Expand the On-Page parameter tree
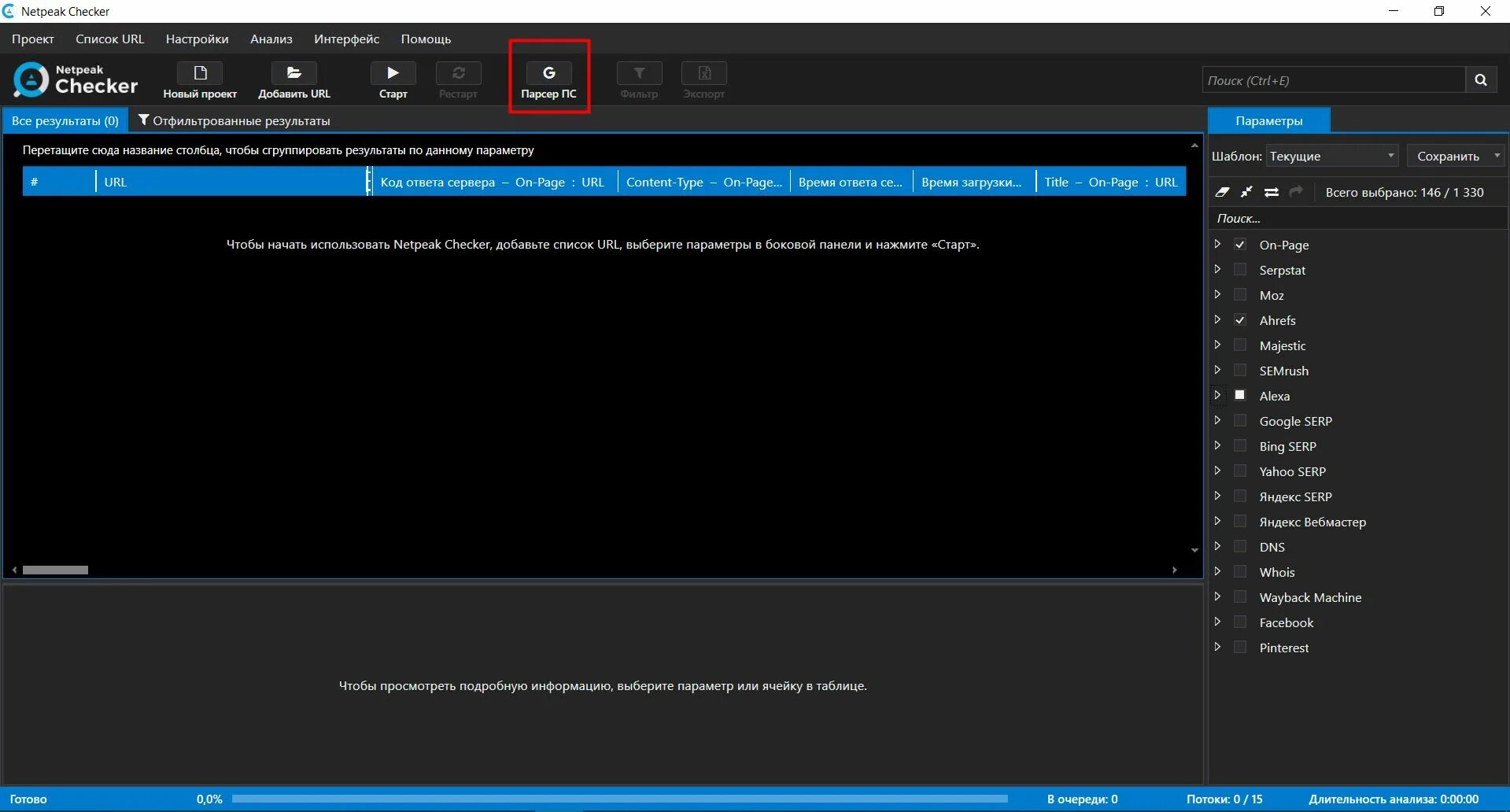The height and width of the screenshot is (812, 1510). click(1217, 244)
